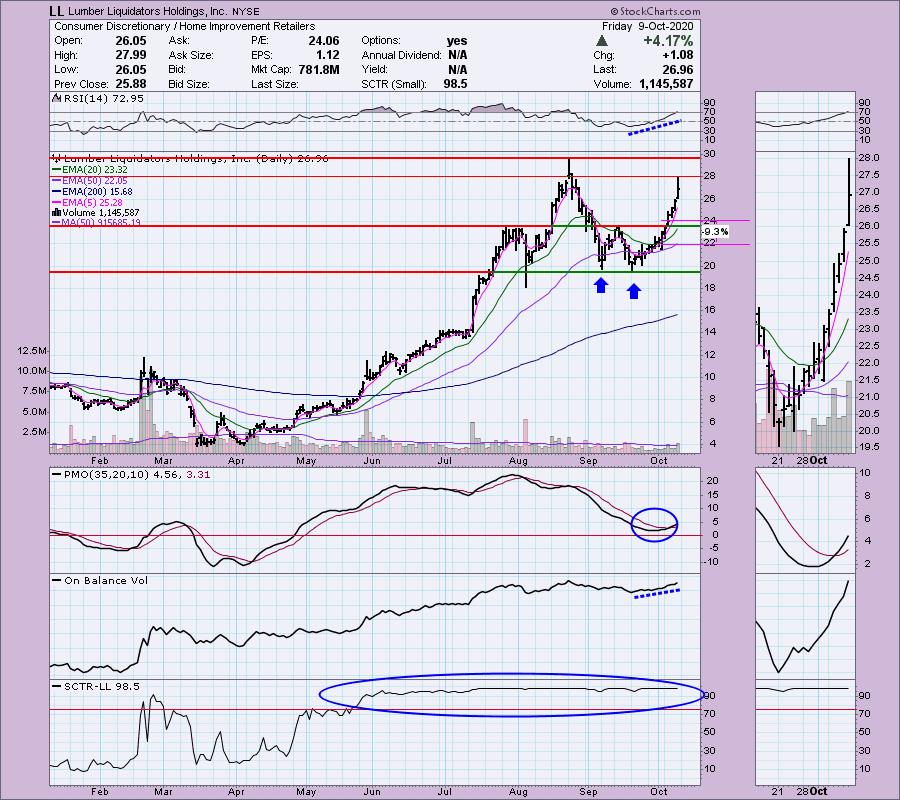Select the MA(50) 915685.19 legend entry

point(101,223)
